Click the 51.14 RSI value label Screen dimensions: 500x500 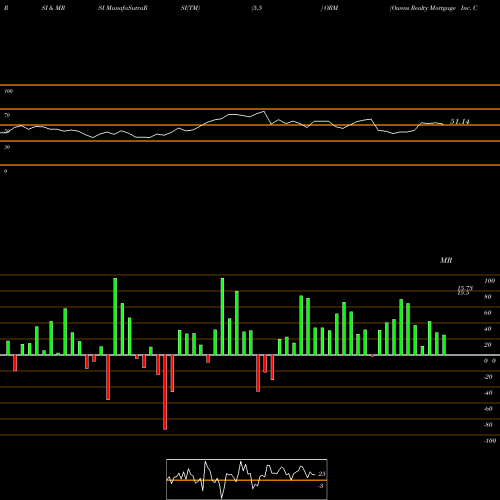[460, 122]
